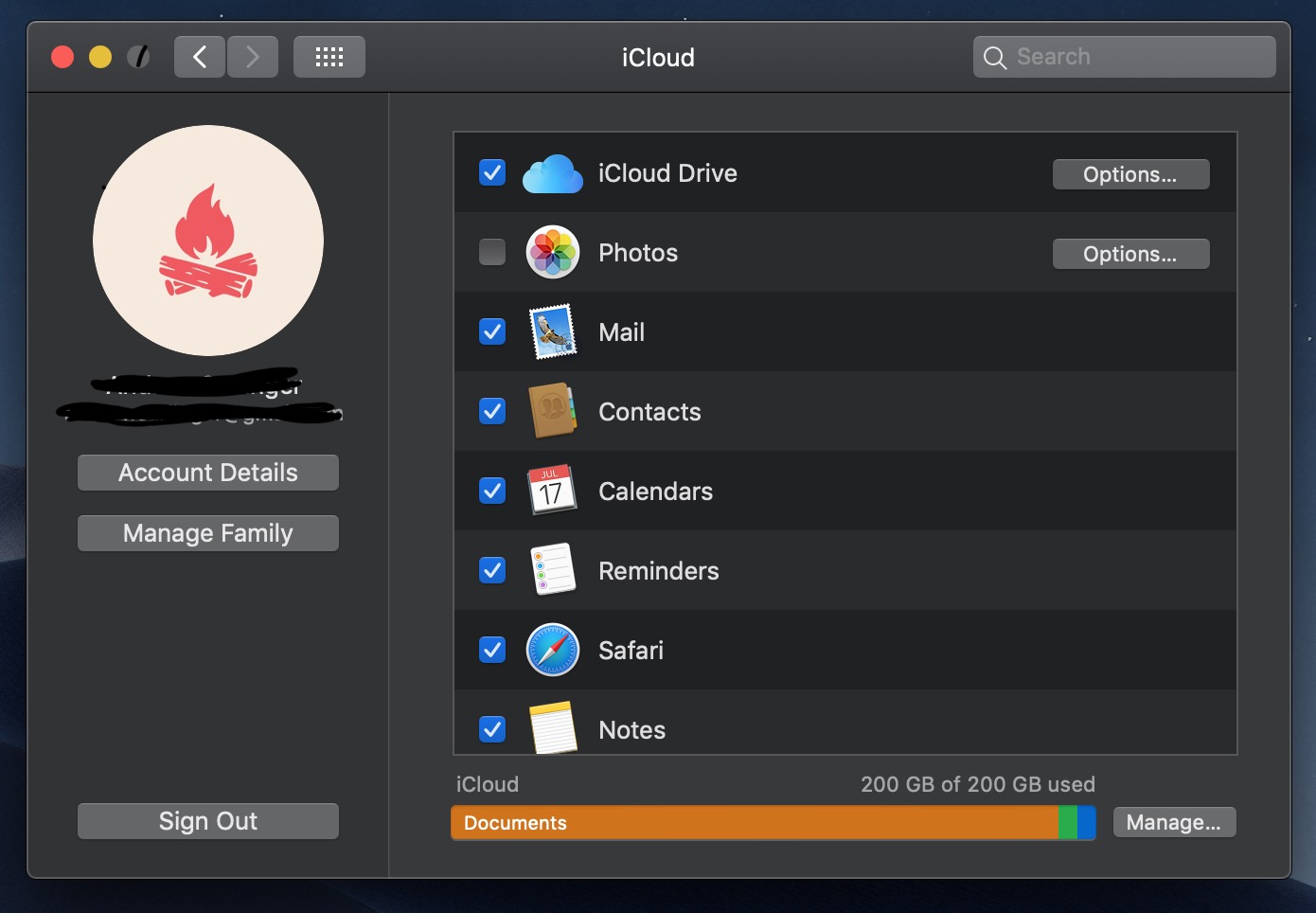Screen dimensions: 1316x913
Task: Click the blue storage bar segment
Action: click(1087, 822)
